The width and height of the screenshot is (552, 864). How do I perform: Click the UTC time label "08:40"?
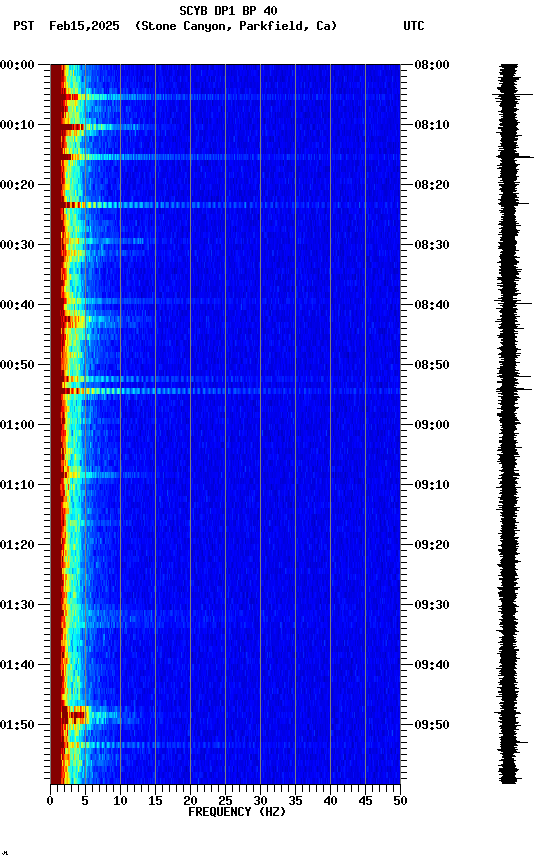(432, 305)
